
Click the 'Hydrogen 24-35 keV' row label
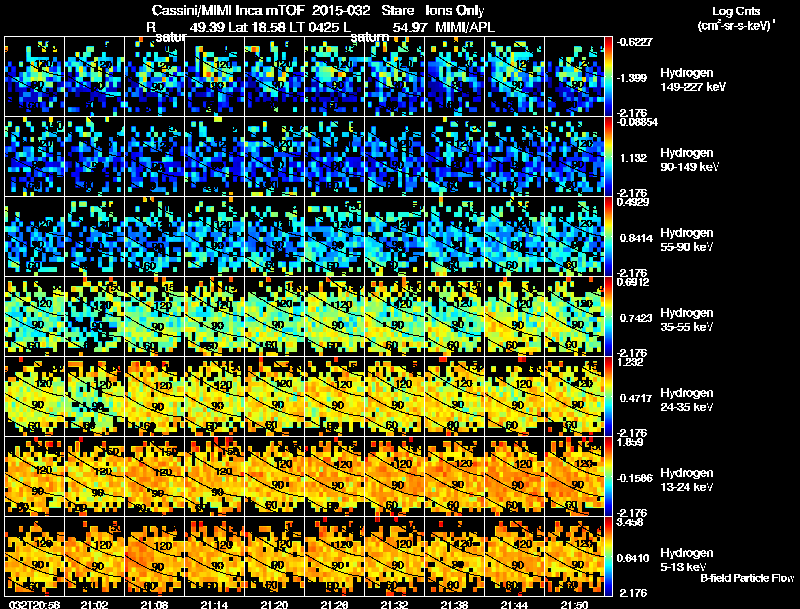(687, 400)
